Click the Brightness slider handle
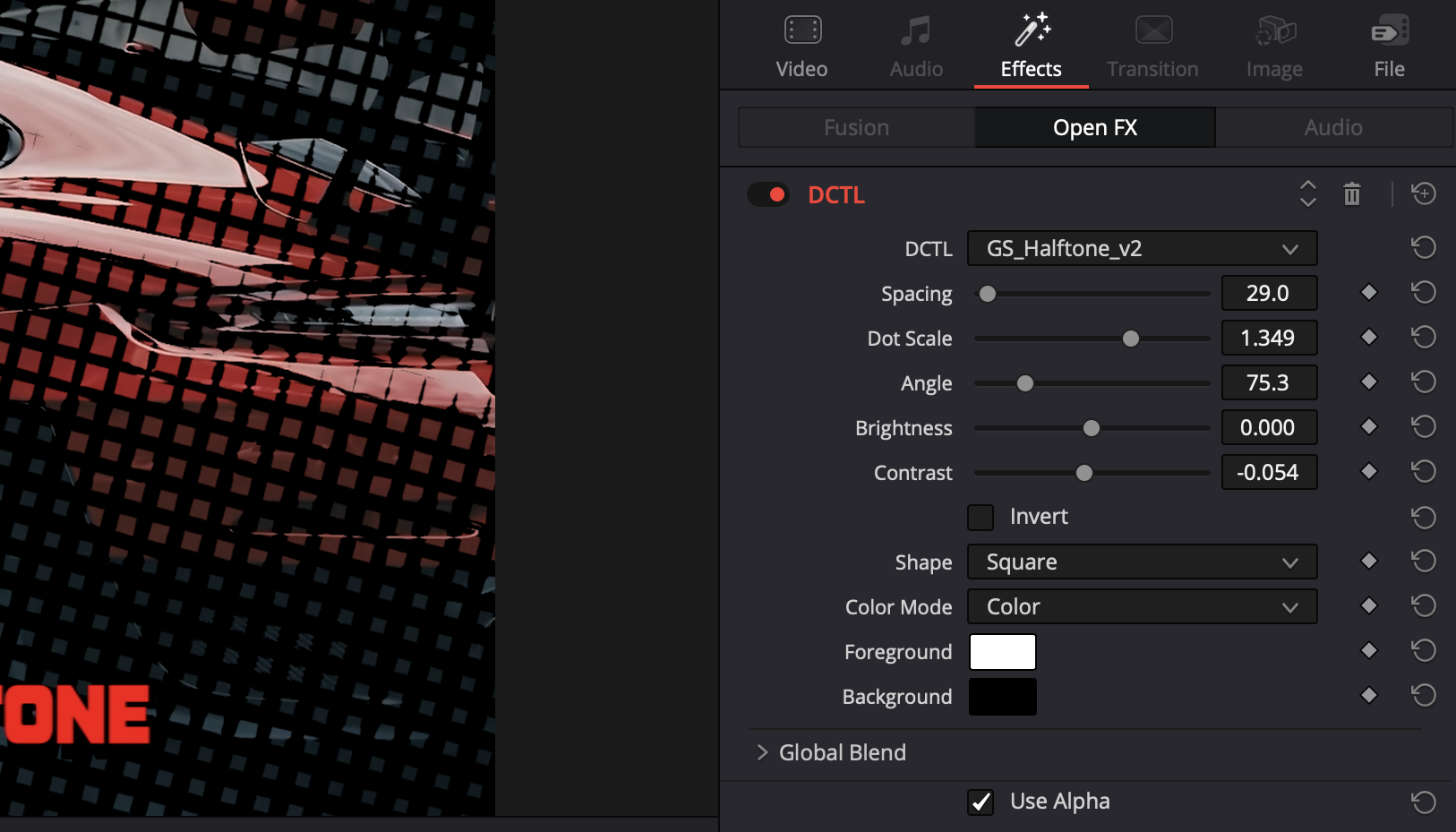Screen dimensions: 1456x832 tap(1091, 428)
